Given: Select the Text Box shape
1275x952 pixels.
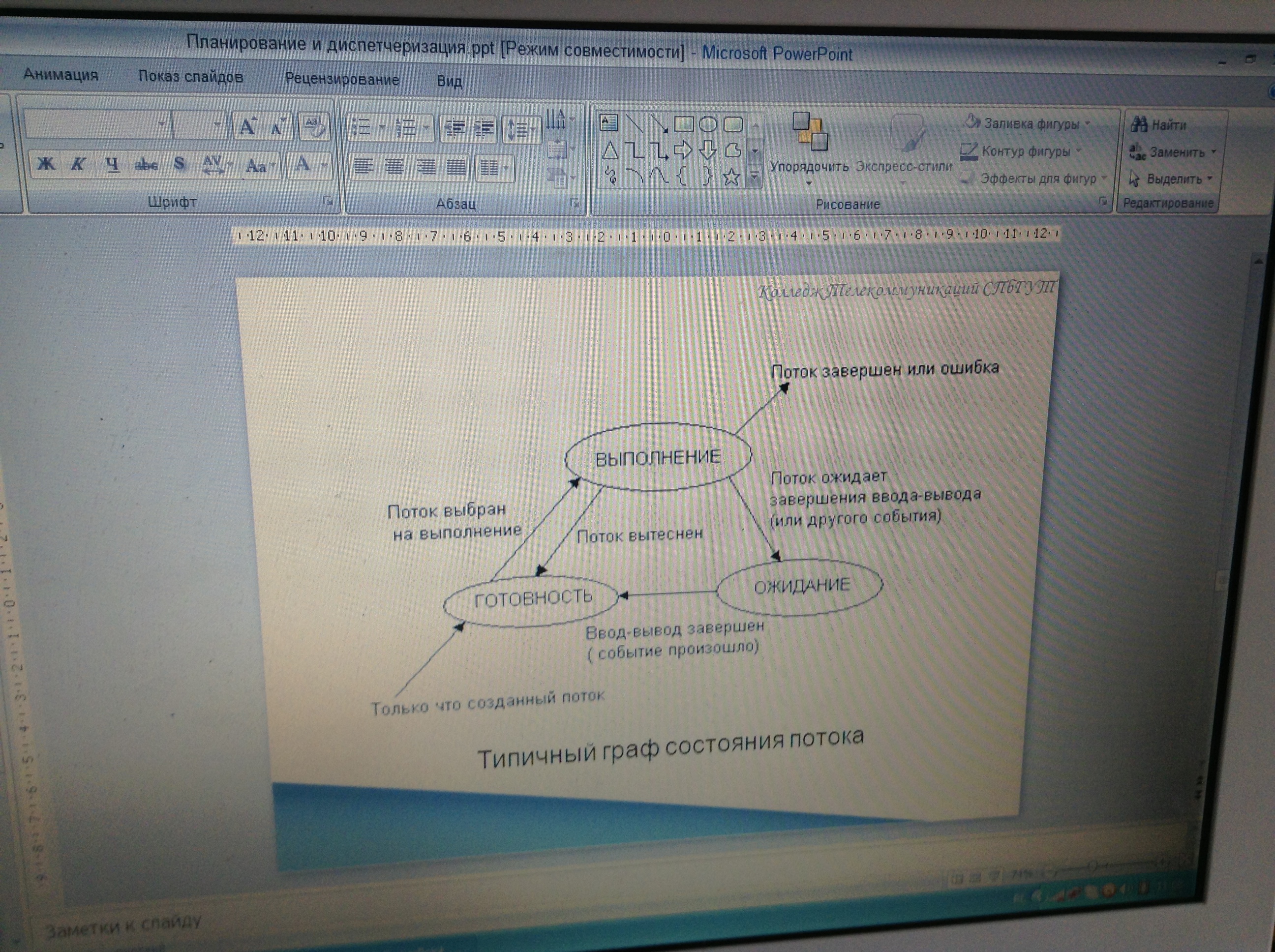Looking at the screenshot, I should pos(608,123).
